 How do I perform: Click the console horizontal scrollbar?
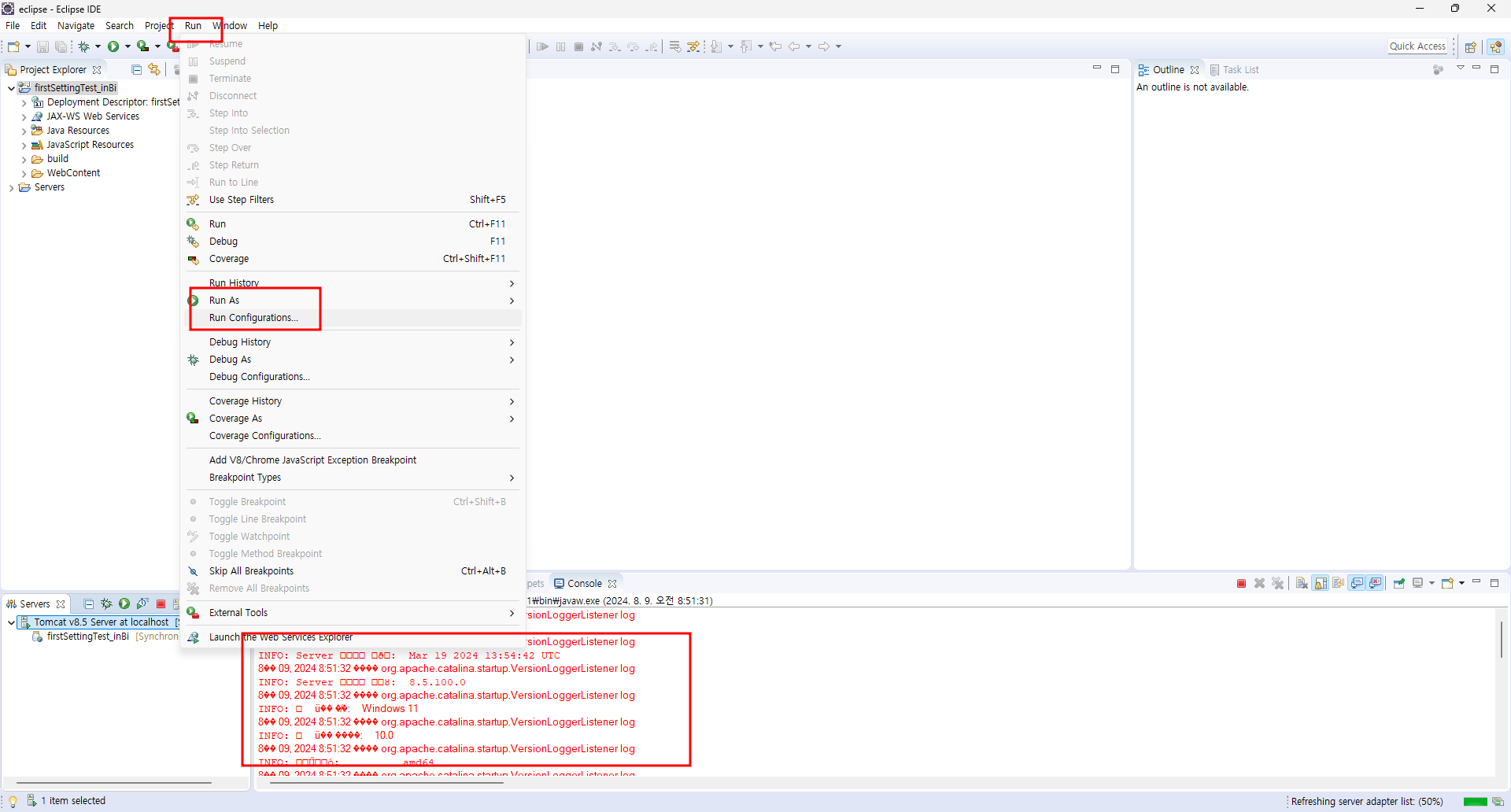pos(386,783)
